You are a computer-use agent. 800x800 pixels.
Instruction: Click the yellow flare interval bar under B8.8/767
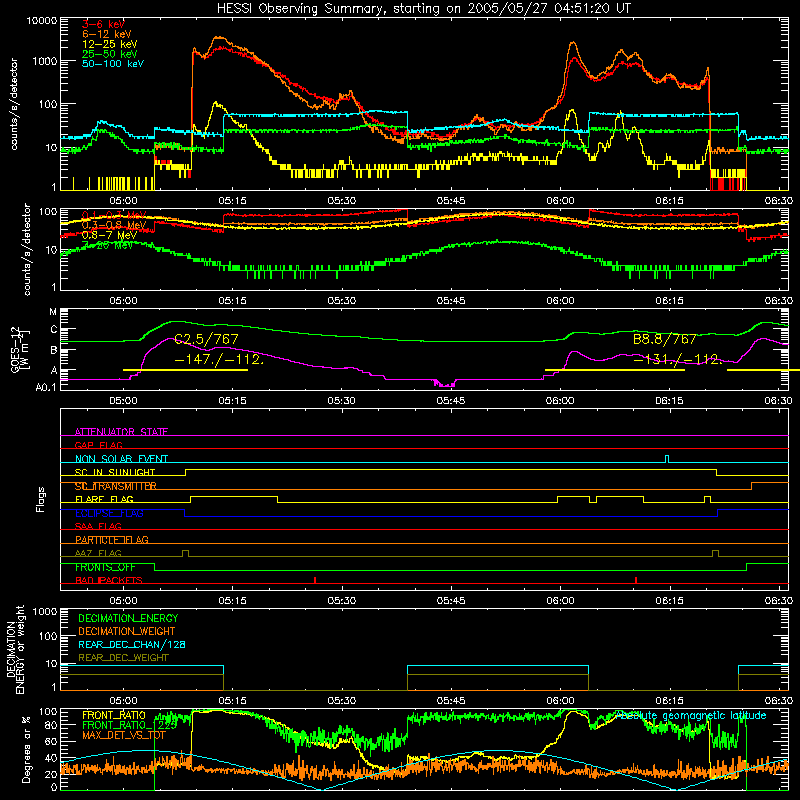tap(615, 370)
